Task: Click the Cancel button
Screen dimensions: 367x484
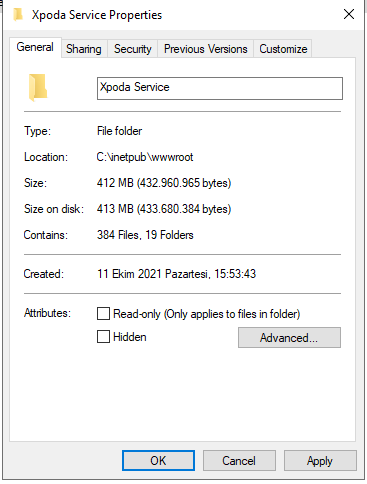Action: click(x=239, y=461)
